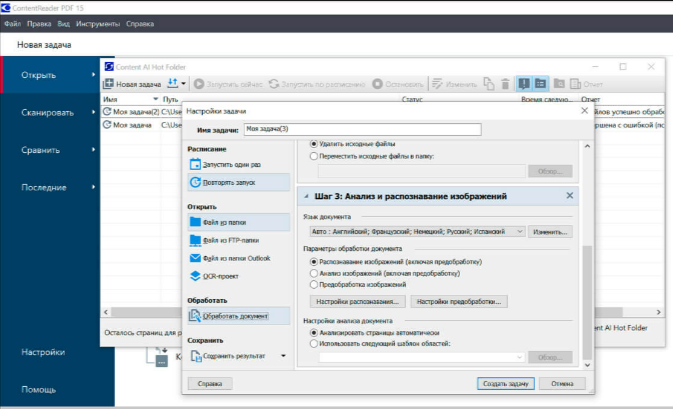Open 'Сравнить' sidebar item
The height and width of the screenshot is (409, 673).
click(x=48, y=150)
